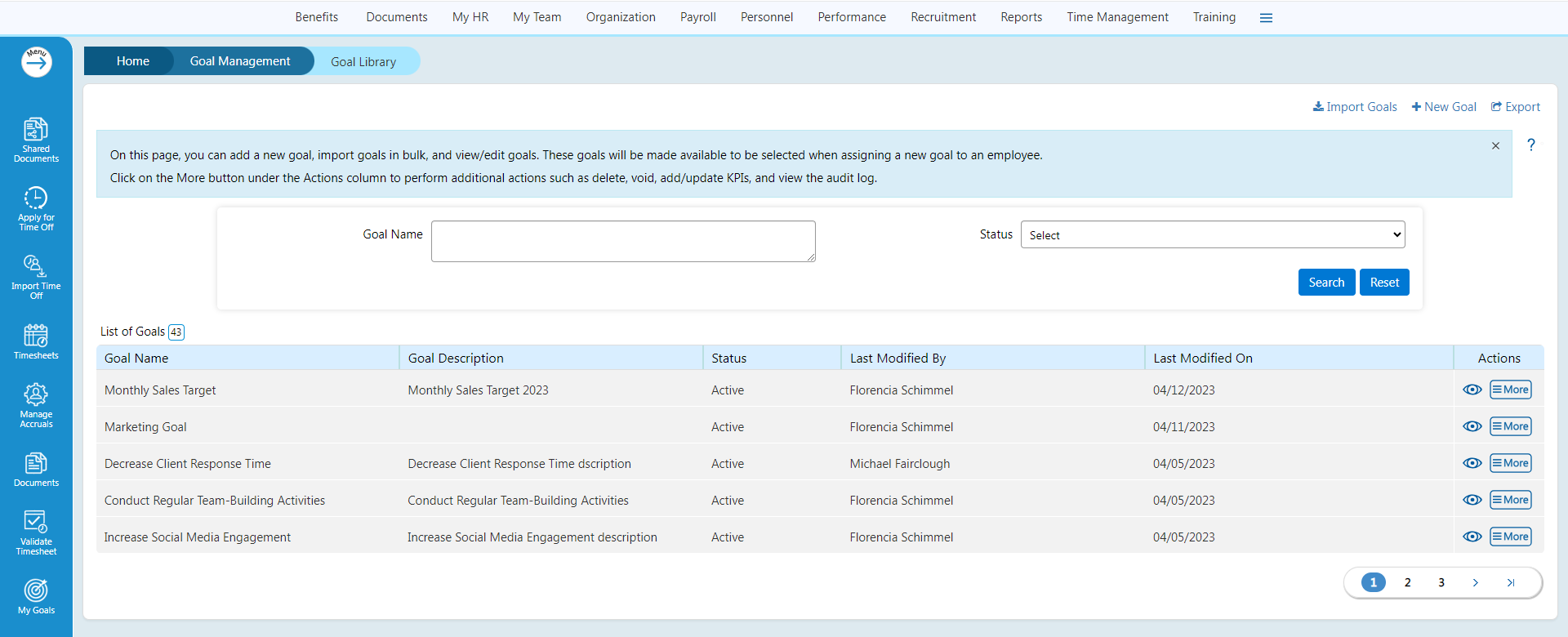Open Shared Documents in the sidebar
Viewport: 1568px width, 637px height.
coord(36,139)
